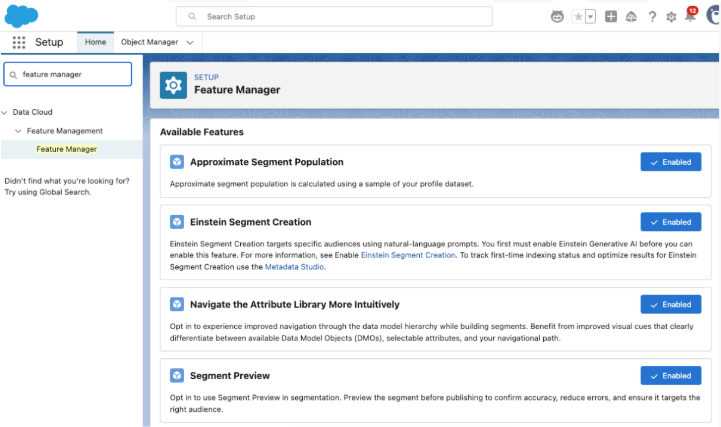Toggle Enabled for Segment Preview

point(670,376)
